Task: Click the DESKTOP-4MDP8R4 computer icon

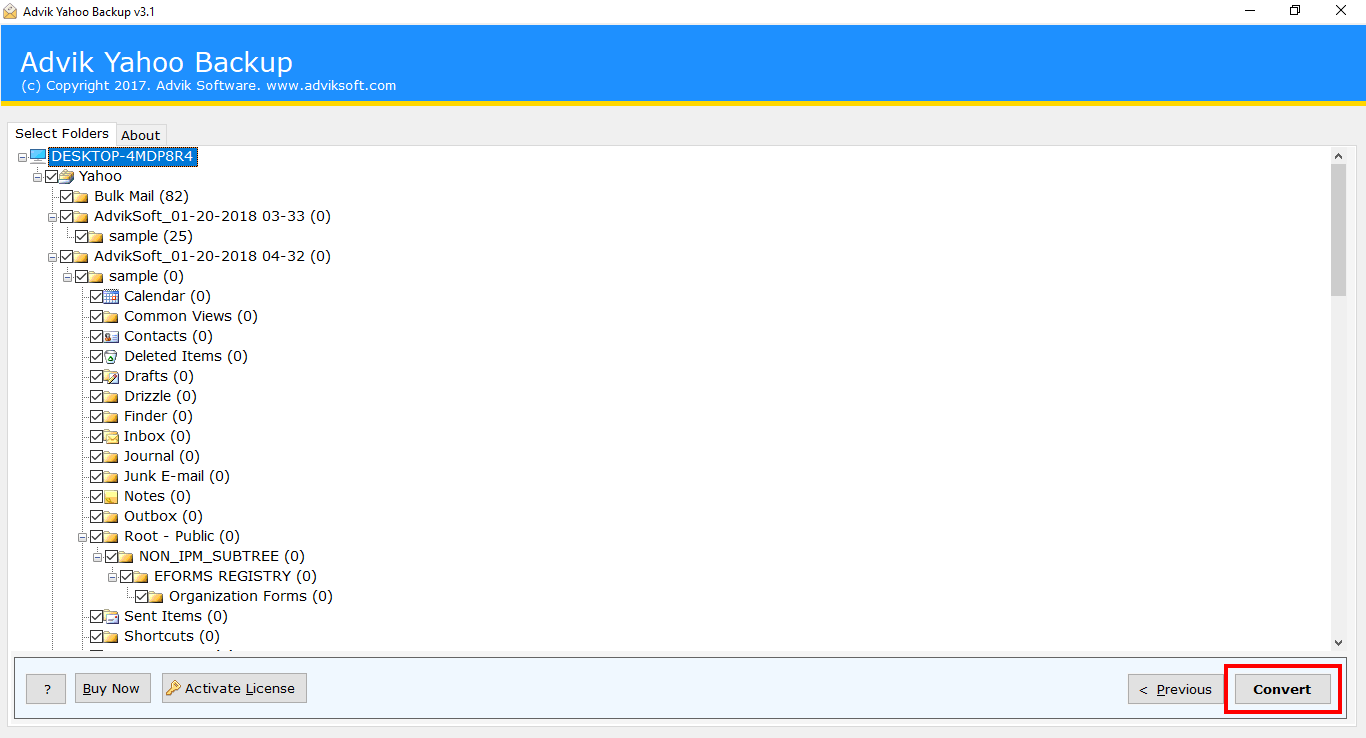Action: 37,156
